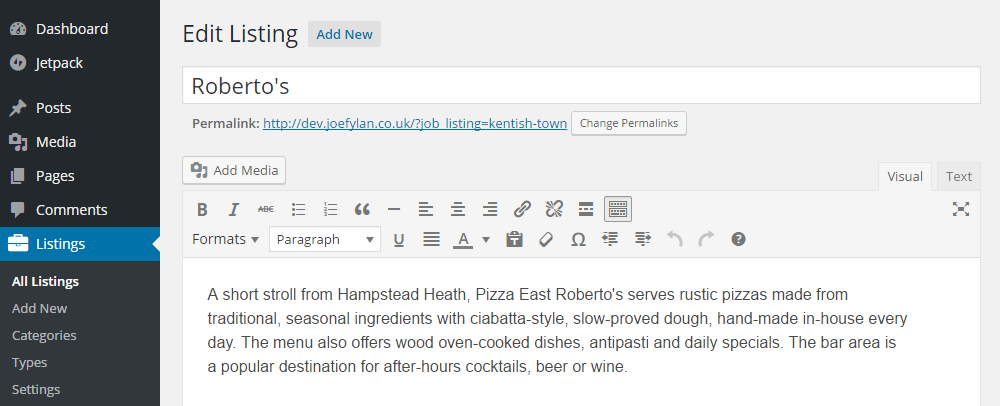Screen dimensions: 1000x406
Task: Switch to the Visual editor tab
Action: pos(904,177)
